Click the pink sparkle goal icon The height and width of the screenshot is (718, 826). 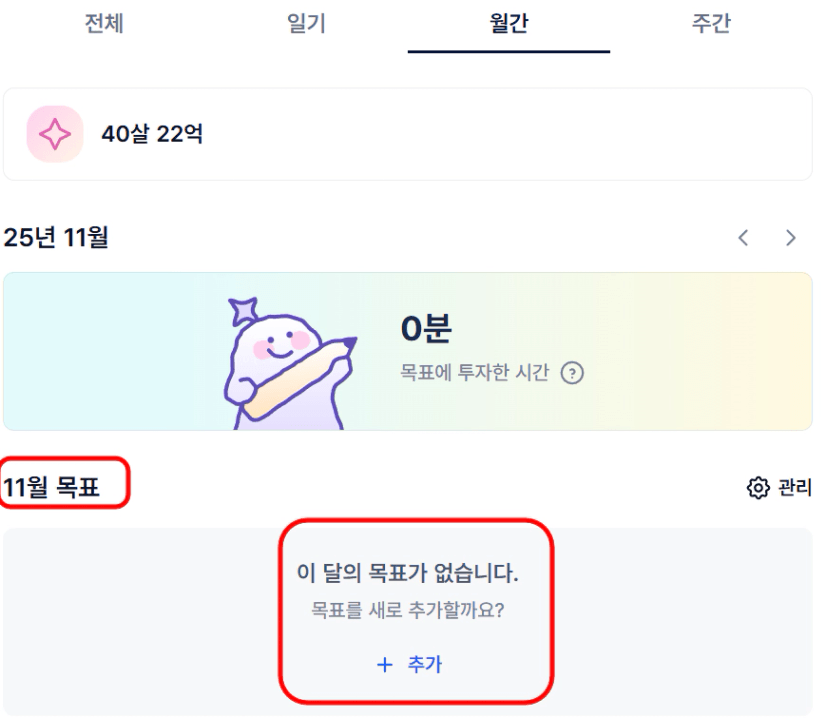(54, 133)
